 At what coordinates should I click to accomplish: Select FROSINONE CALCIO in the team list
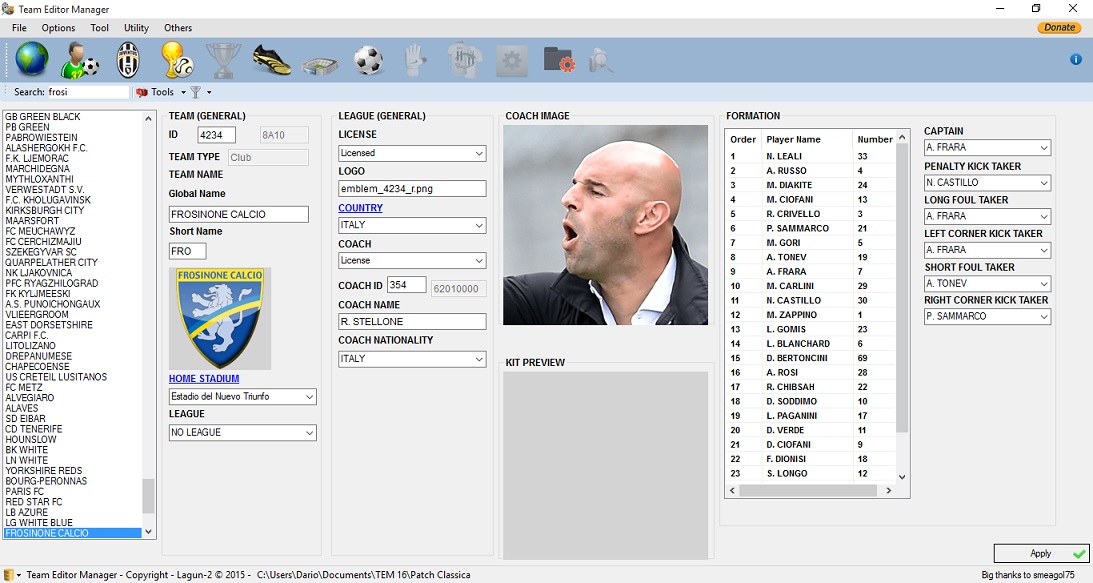72,533
